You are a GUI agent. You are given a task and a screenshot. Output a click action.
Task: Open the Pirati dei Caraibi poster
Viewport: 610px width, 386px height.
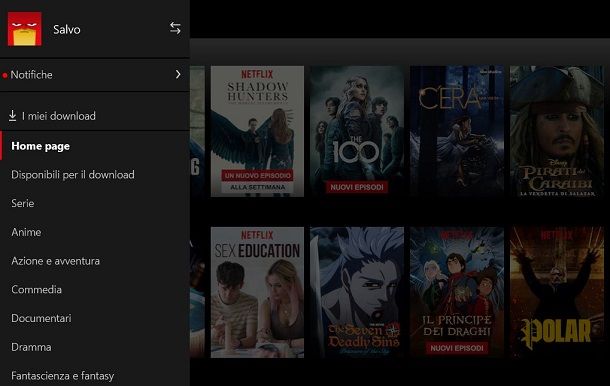point(557,131)
